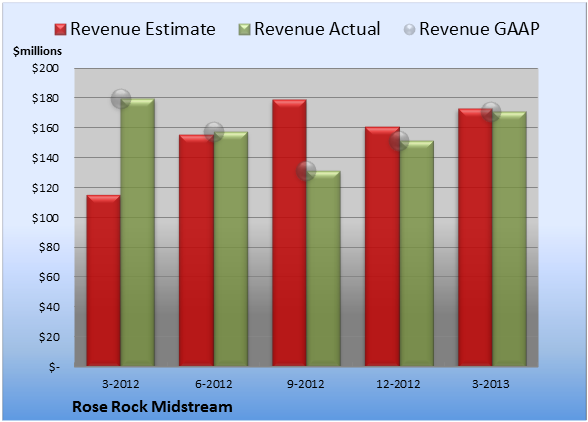Select the red estimate bar for 3-2012
588x422 pixels.
tap(104, 281)
